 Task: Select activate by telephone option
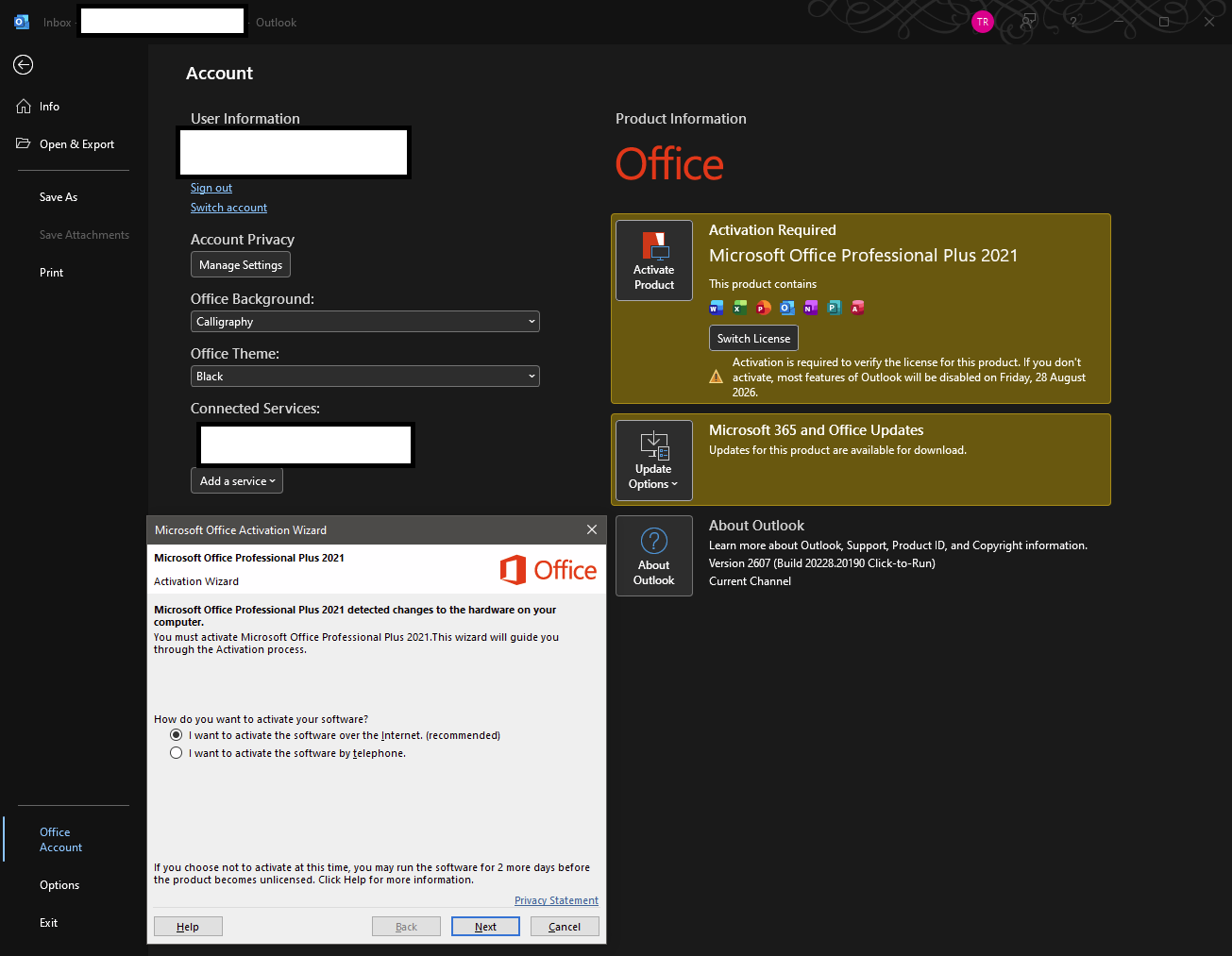pyautogui.click(x=176, y=753)
